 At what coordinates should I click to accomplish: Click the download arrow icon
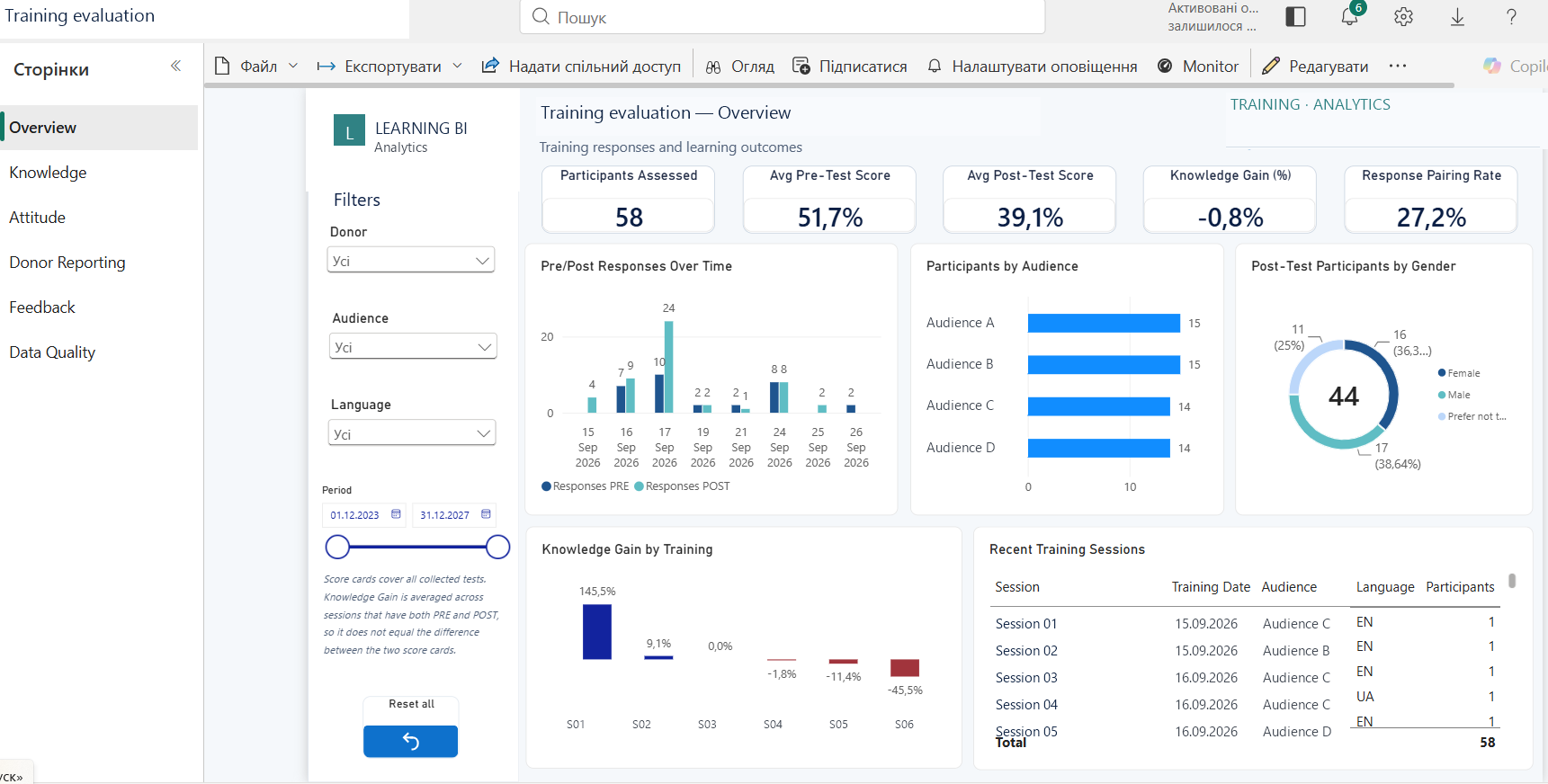(x=1457, y=17)
